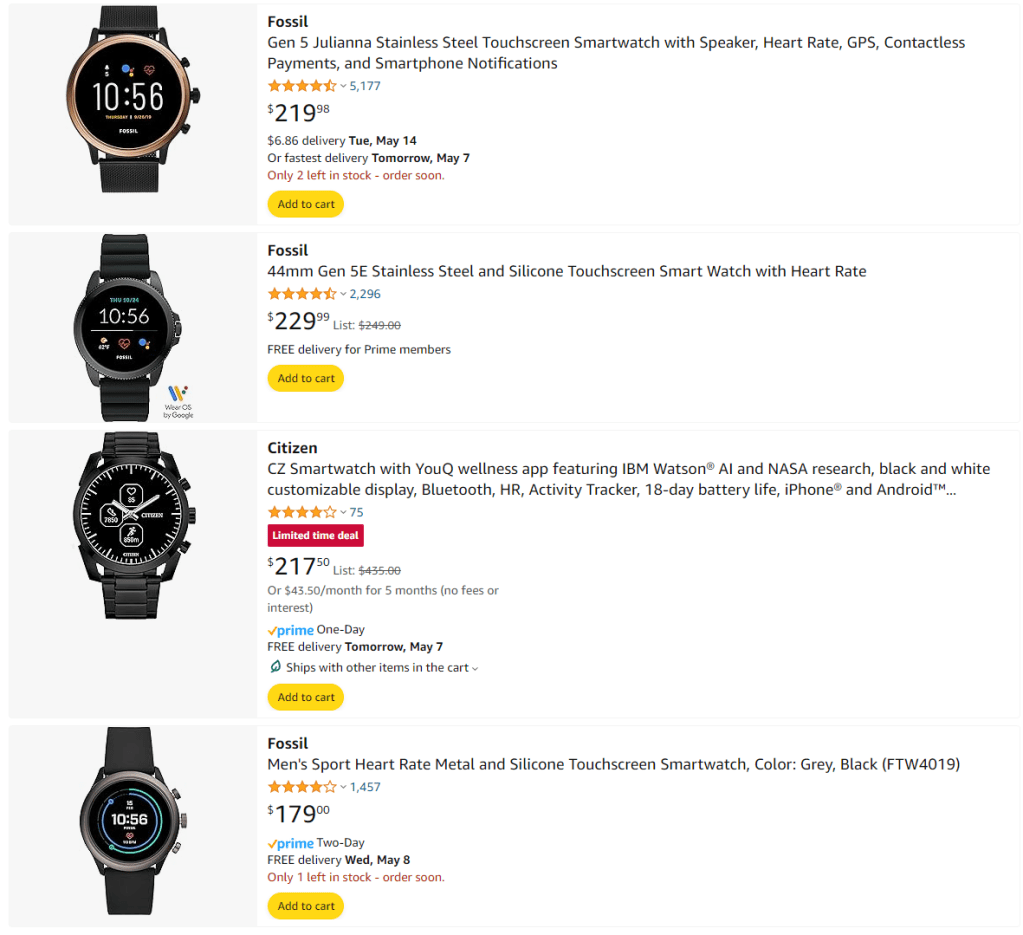Click the star rating of Men's Sport watch
This screenshot has height=935, width=1023.
pos(302,787)
